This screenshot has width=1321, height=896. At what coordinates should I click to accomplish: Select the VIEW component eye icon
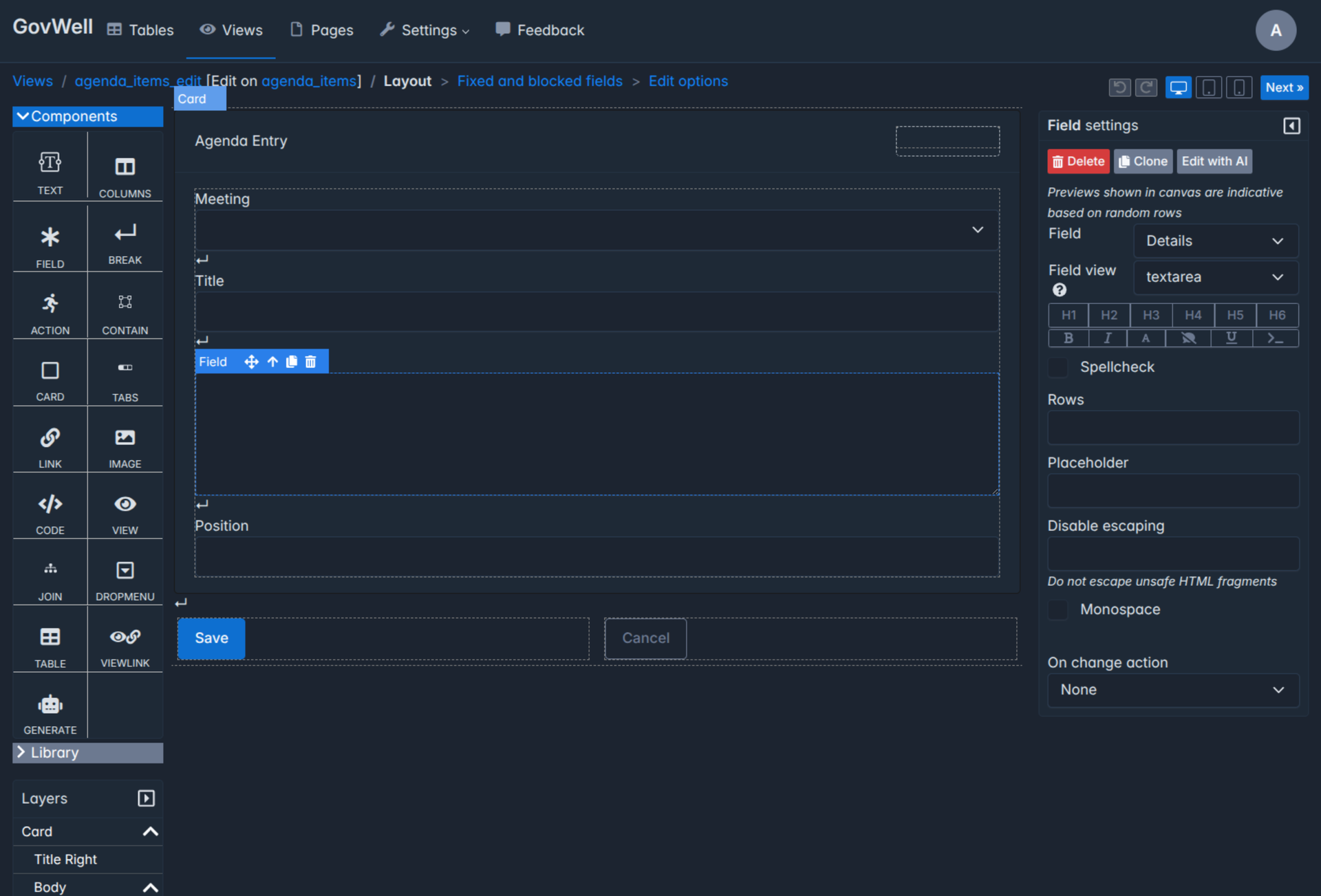coord(125,504)
